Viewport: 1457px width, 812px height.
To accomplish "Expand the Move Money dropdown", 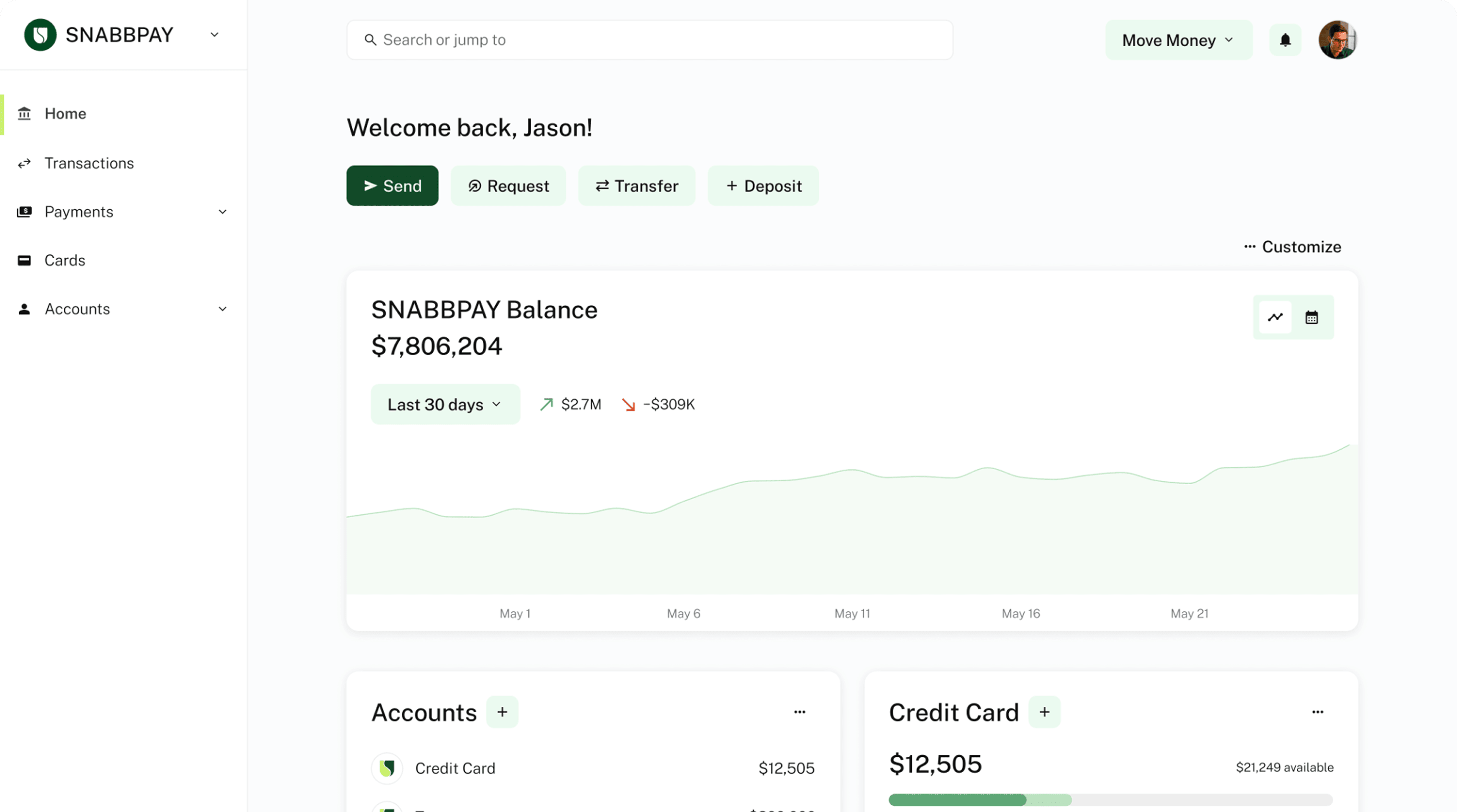I will [x=1178, y=40].
